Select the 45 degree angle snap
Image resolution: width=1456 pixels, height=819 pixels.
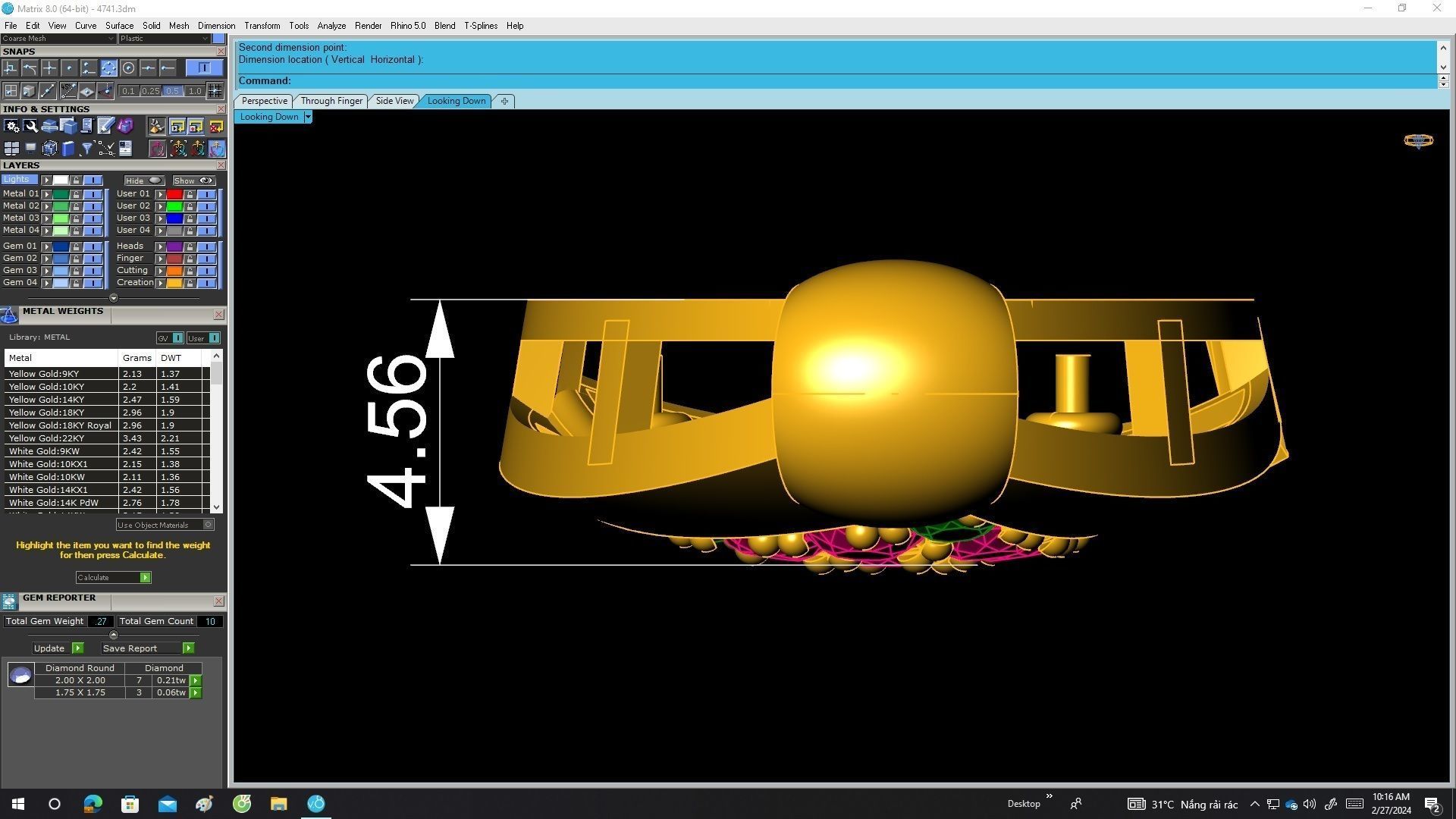(x=68, y=91)
